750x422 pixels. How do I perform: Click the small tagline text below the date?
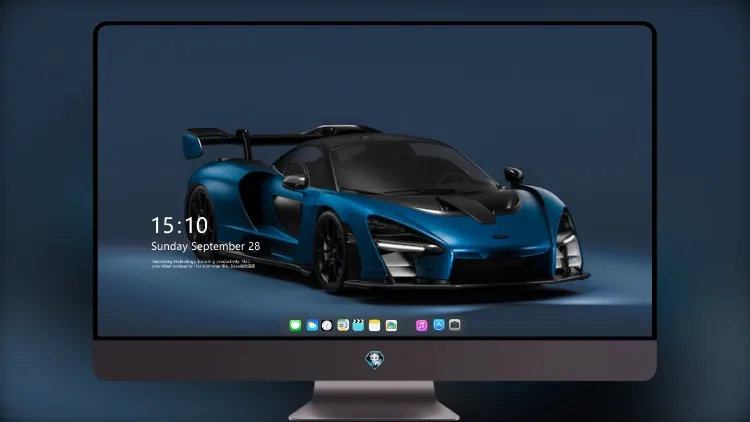coord(204,264)
